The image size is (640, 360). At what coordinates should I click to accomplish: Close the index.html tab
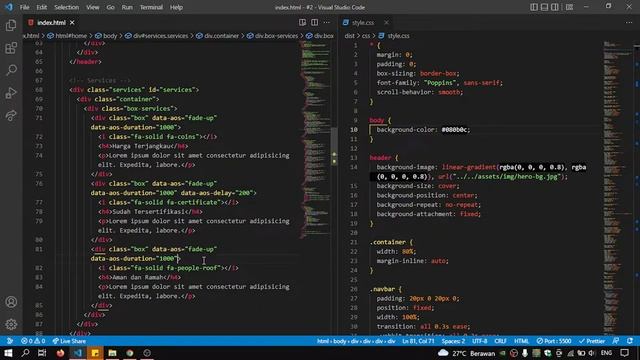[x=72, y=22]
